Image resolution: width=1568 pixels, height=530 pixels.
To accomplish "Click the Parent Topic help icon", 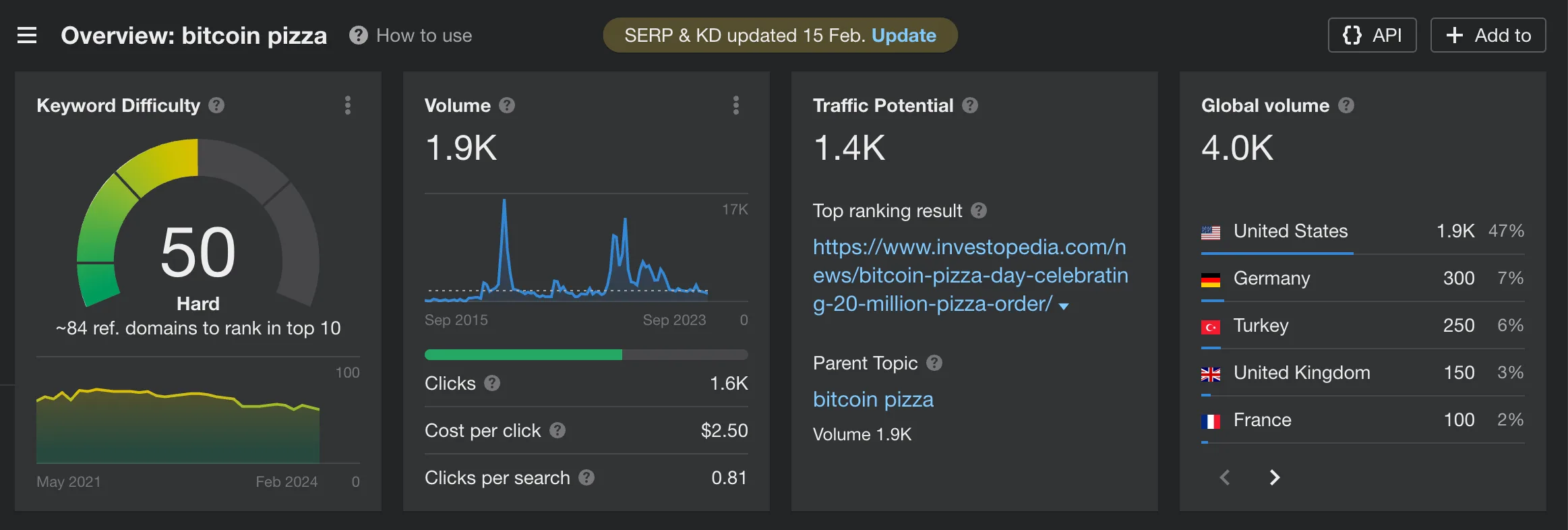I will tap(936, 363).
